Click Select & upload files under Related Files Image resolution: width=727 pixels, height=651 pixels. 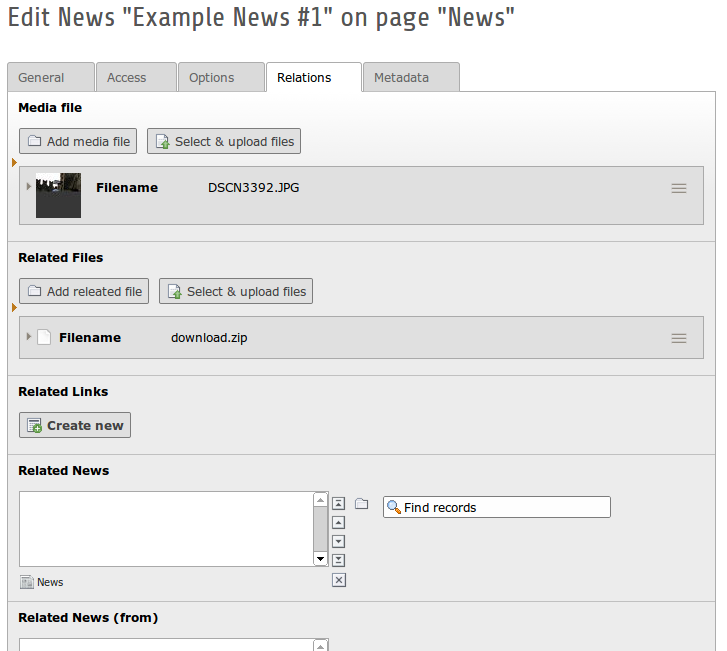(x=236, y=291)
